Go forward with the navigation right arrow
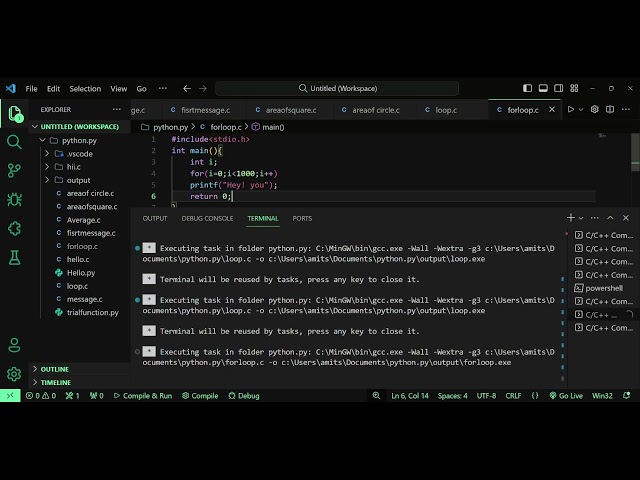Image resolution: width=640 pixels, height=480 pixels. tap(203, 88)
